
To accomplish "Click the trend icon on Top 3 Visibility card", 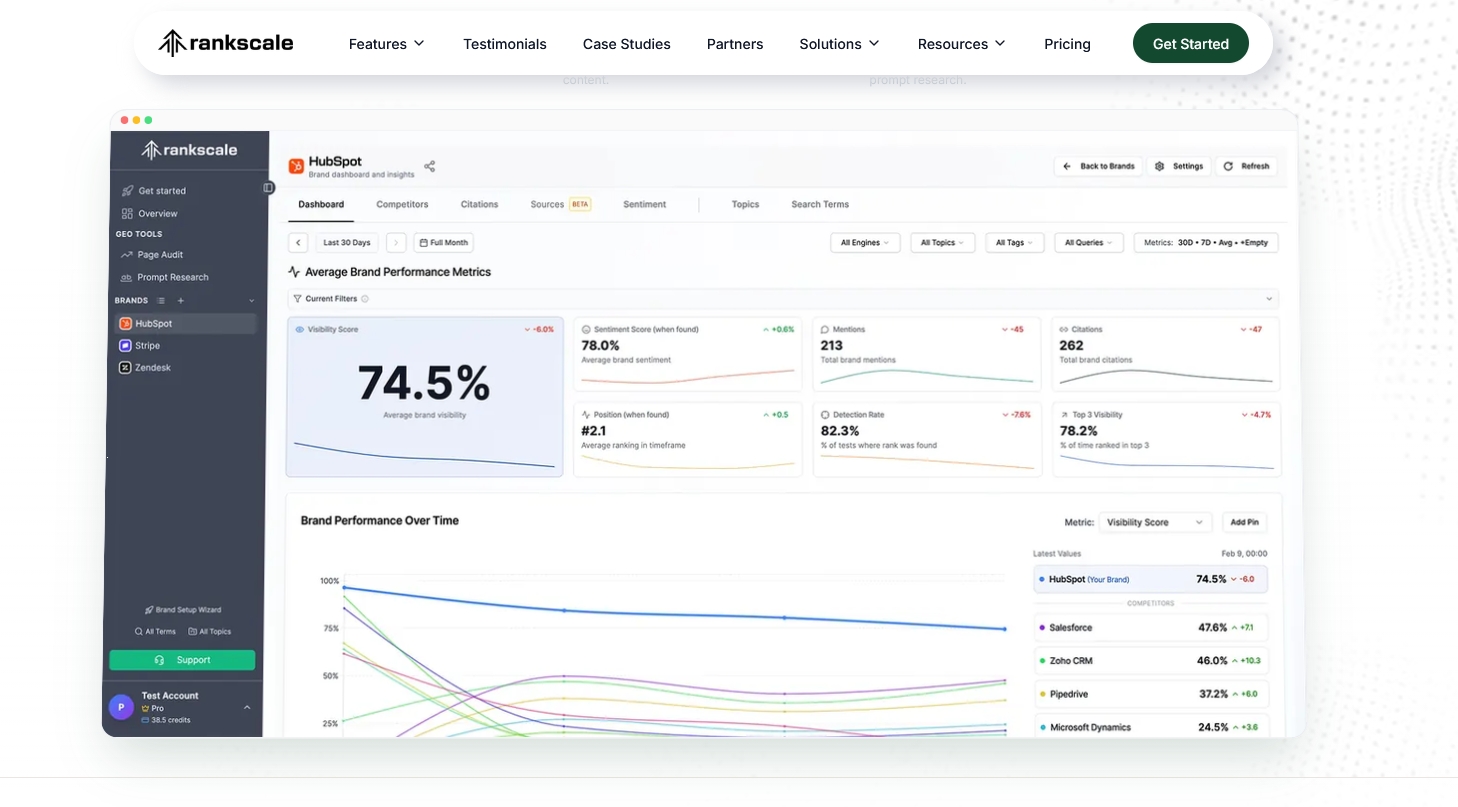I will point(1064,414).
